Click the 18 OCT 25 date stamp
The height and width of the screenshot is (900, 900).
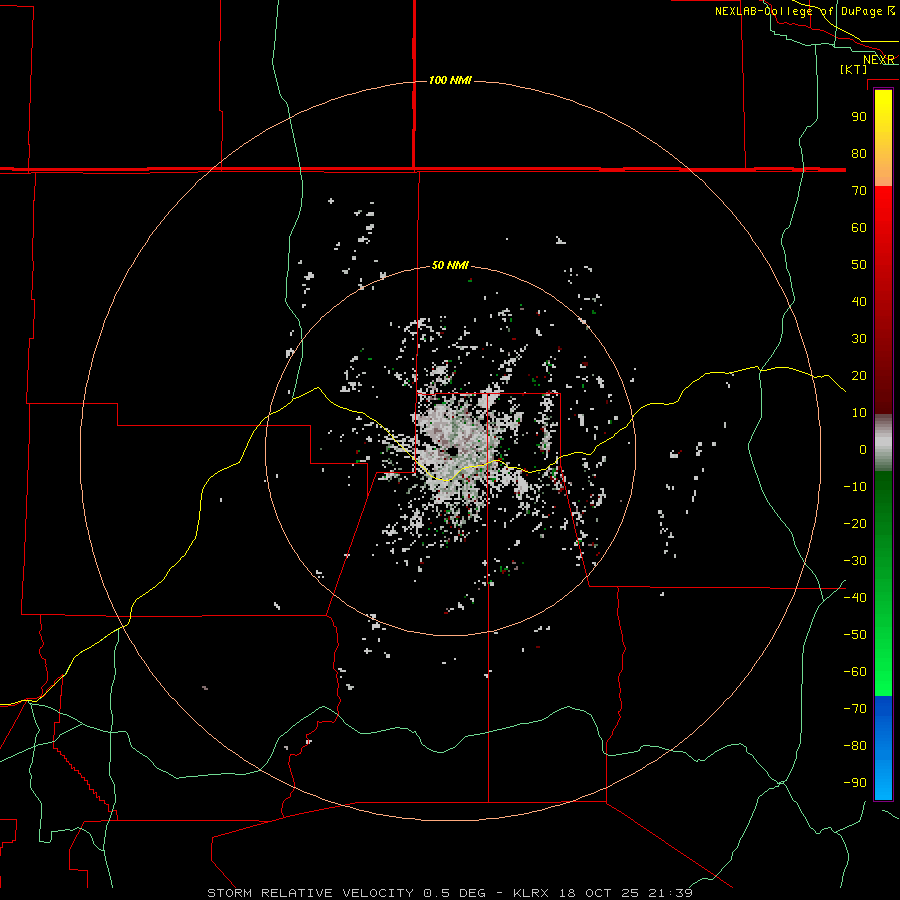(x=599, y=893)
